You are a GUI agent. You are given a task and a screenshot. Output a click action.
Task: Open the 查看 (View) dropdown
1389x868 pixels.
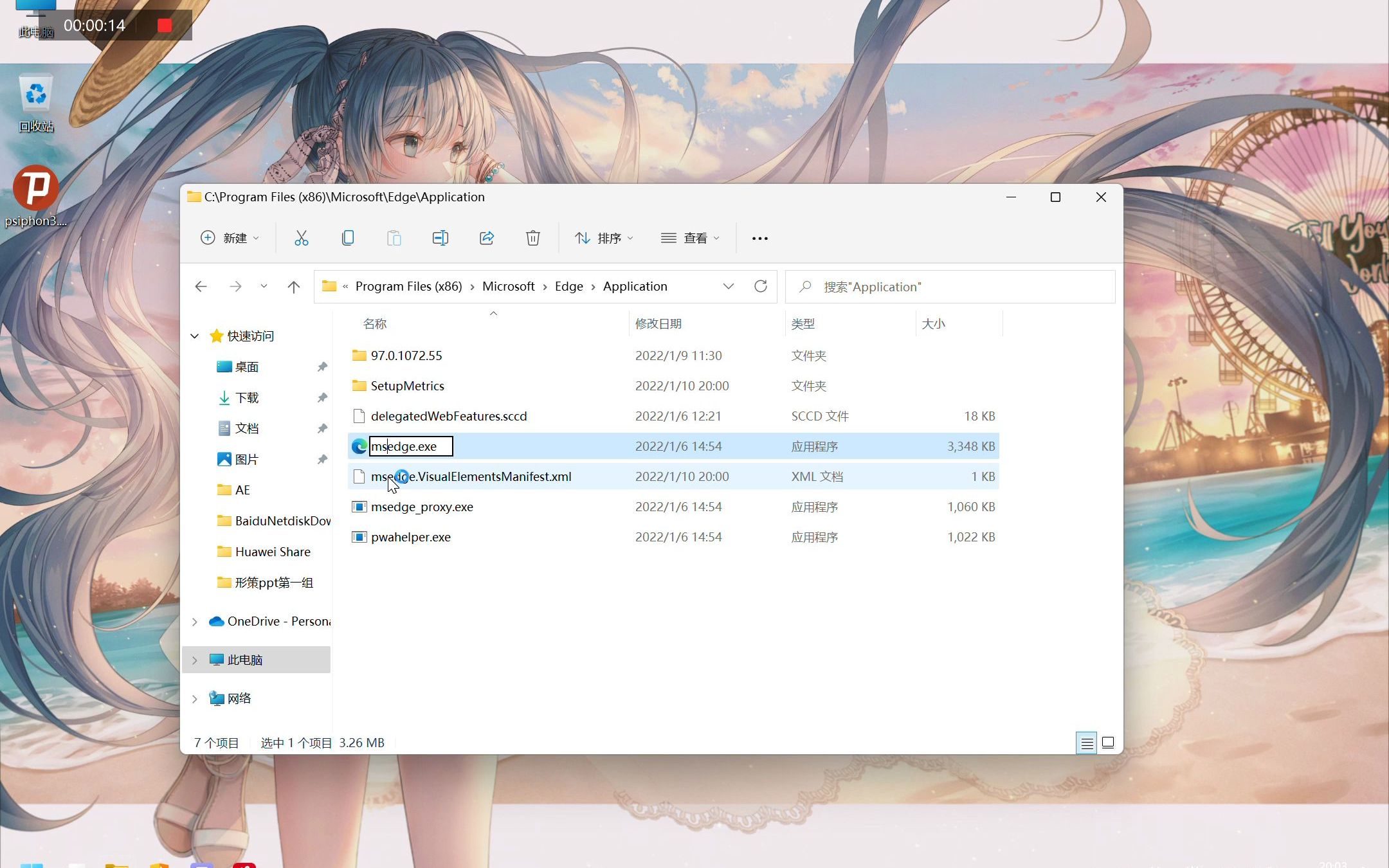click(690, 238)
